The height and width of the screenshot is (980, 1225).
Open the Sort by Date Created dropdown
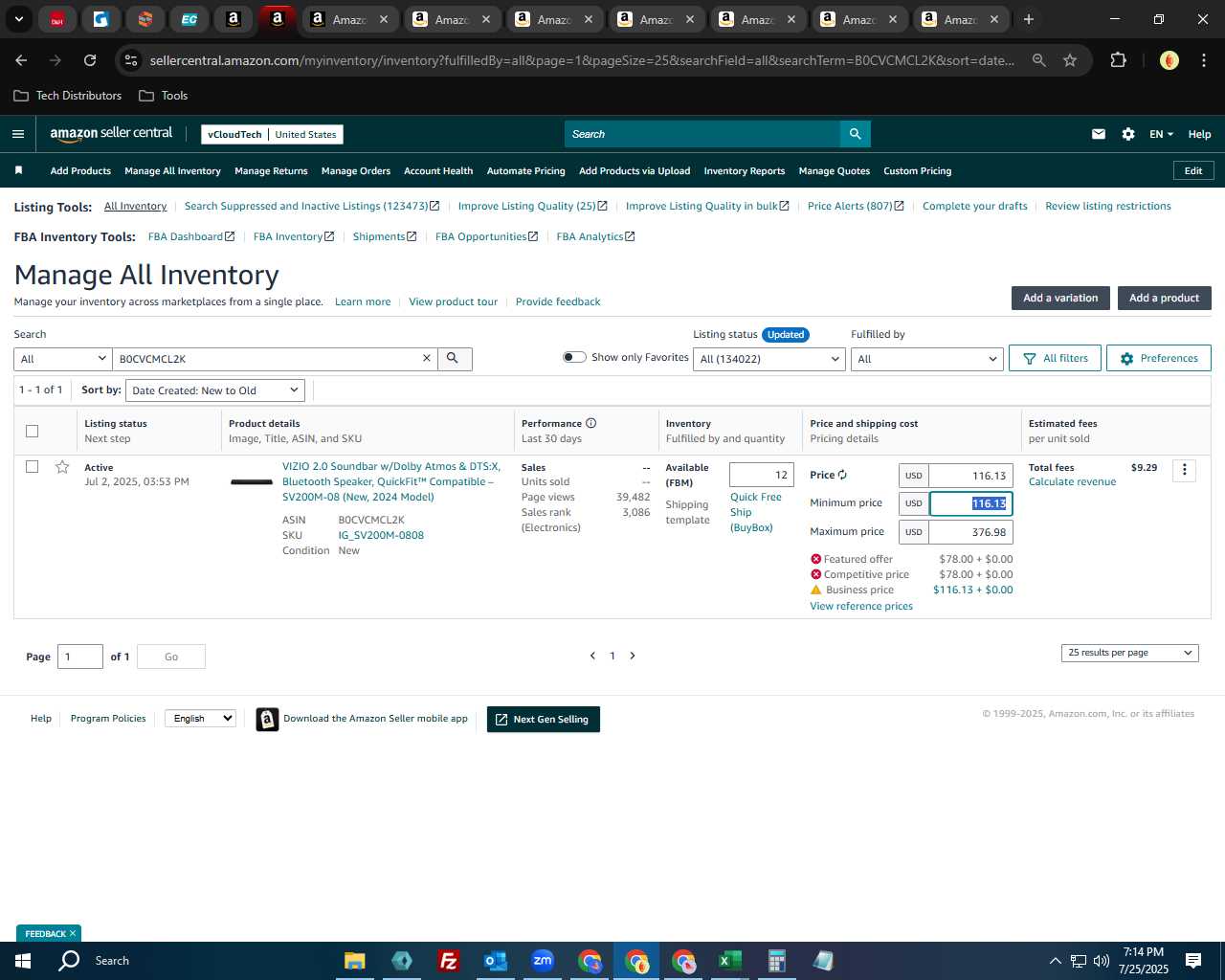[215, 390]
